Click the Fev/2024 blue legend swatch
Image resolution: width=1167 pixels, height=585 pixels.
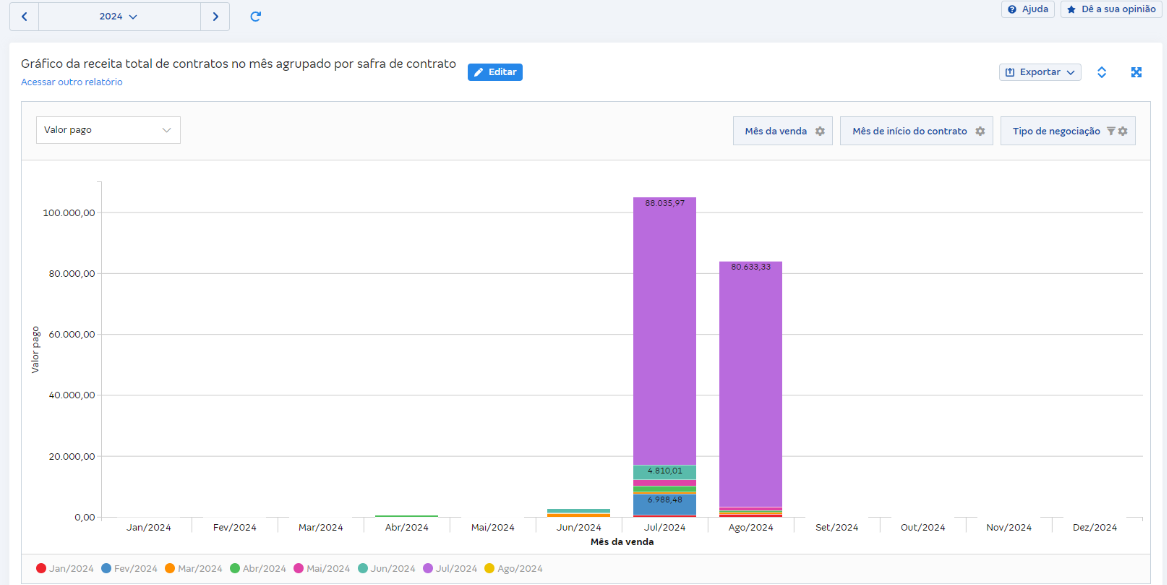pyautogui.click(x=106, y=568)
